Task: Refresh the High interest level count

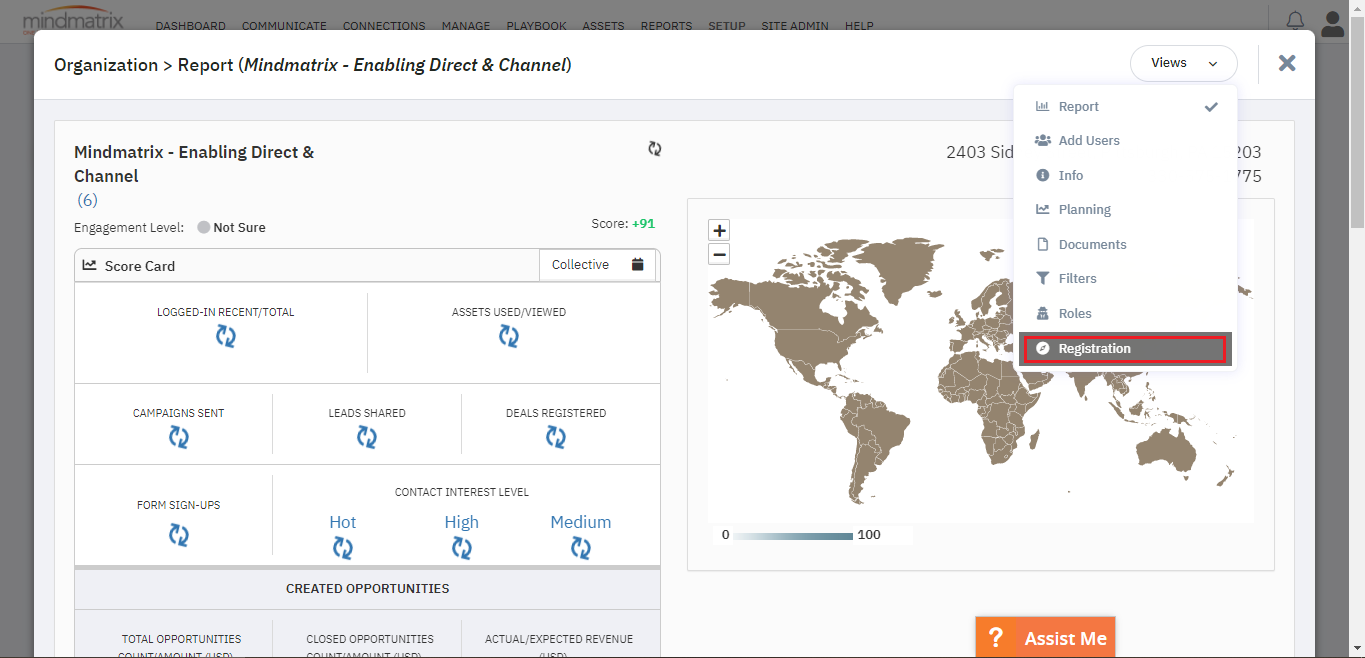Action: coord(462,548)
